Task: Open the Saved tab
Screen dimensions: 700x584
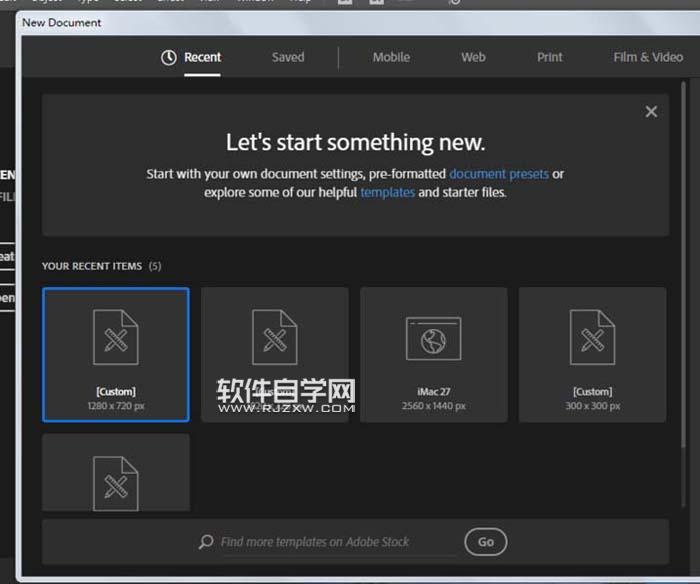Action: (x=288, y=57)
